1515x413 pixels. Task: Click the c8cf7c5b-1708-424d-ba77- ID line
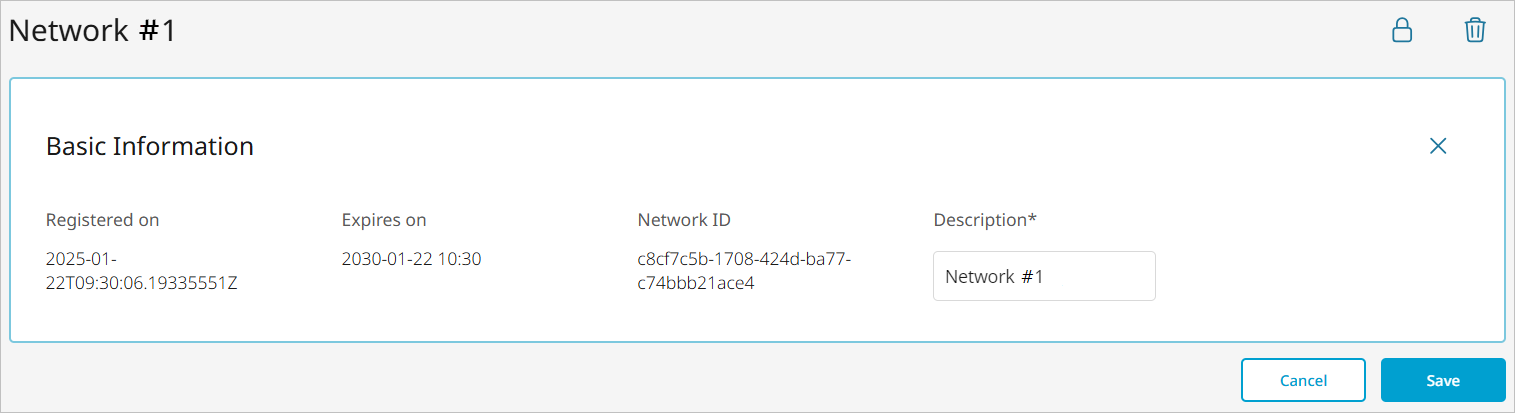[x=744, y=259]
